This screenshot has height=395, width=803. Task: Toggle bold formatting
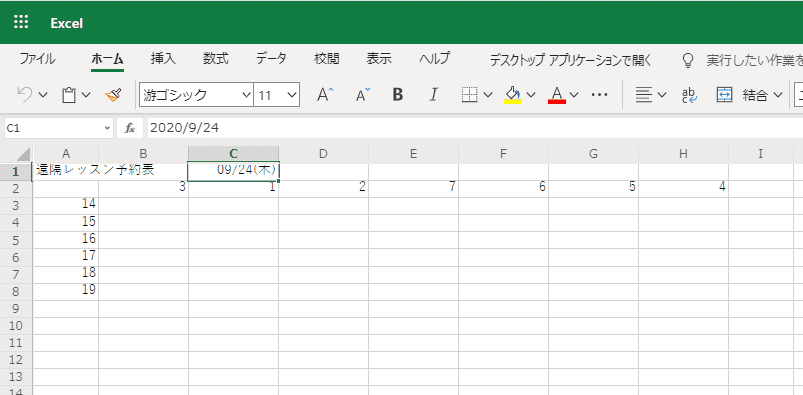pos(397,95)
